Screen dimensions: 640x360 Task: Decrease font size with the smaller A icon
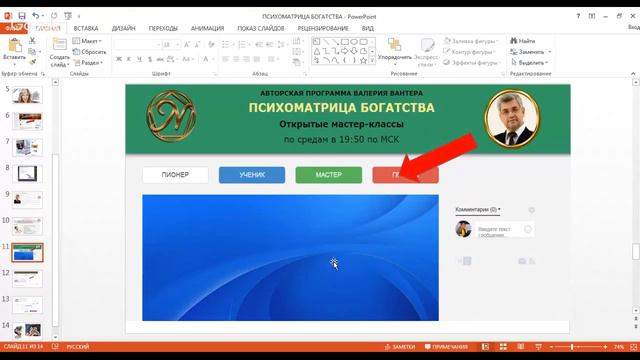click(197, 44)
